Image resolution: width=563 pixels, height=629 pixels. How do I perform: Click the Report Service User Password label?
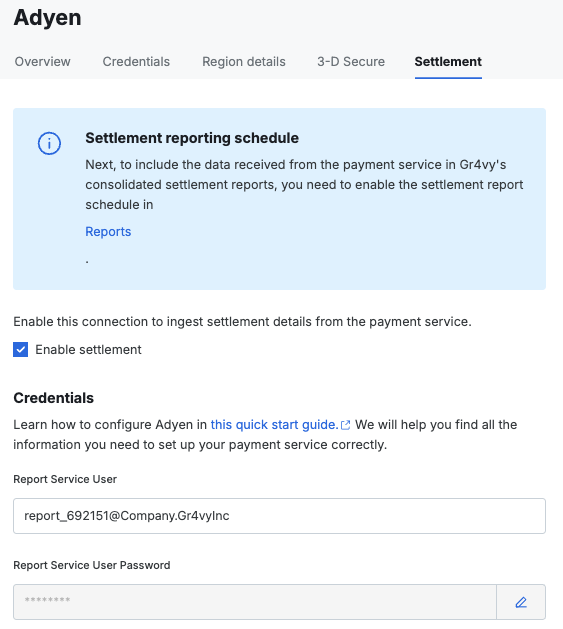point(92,565)
